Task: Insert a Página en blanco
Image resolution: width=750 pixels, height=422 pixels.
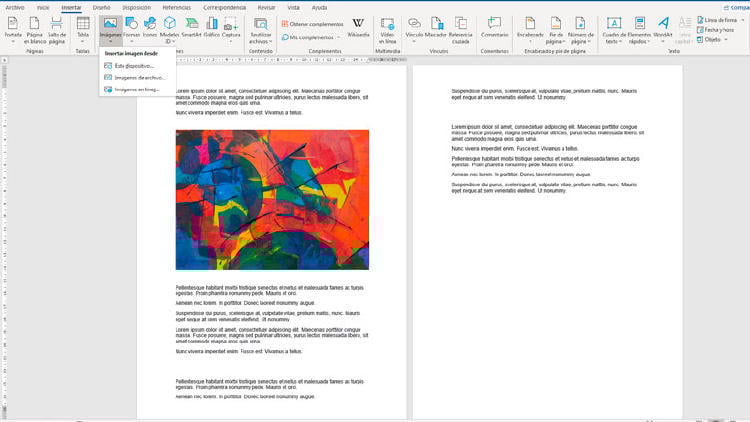Action: click(35, 27)
